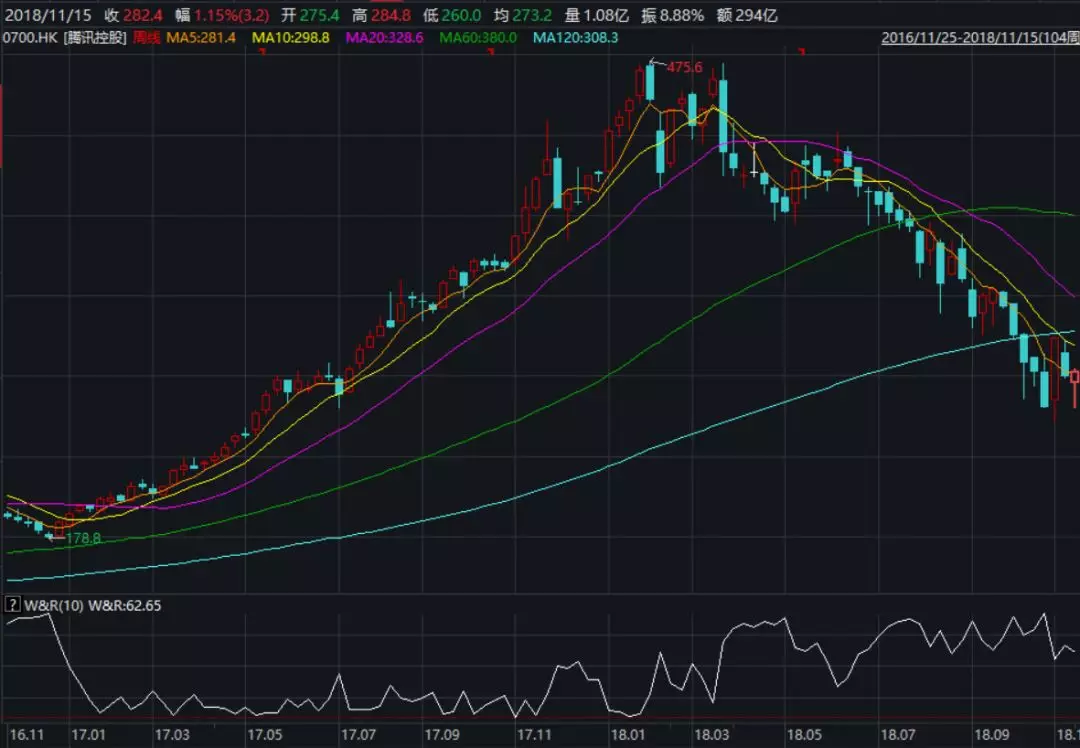This screenshot has width=1080, height=748.
Task: Click the cyan candlestick at the 475.6 peak
Action: click(650, 83)
